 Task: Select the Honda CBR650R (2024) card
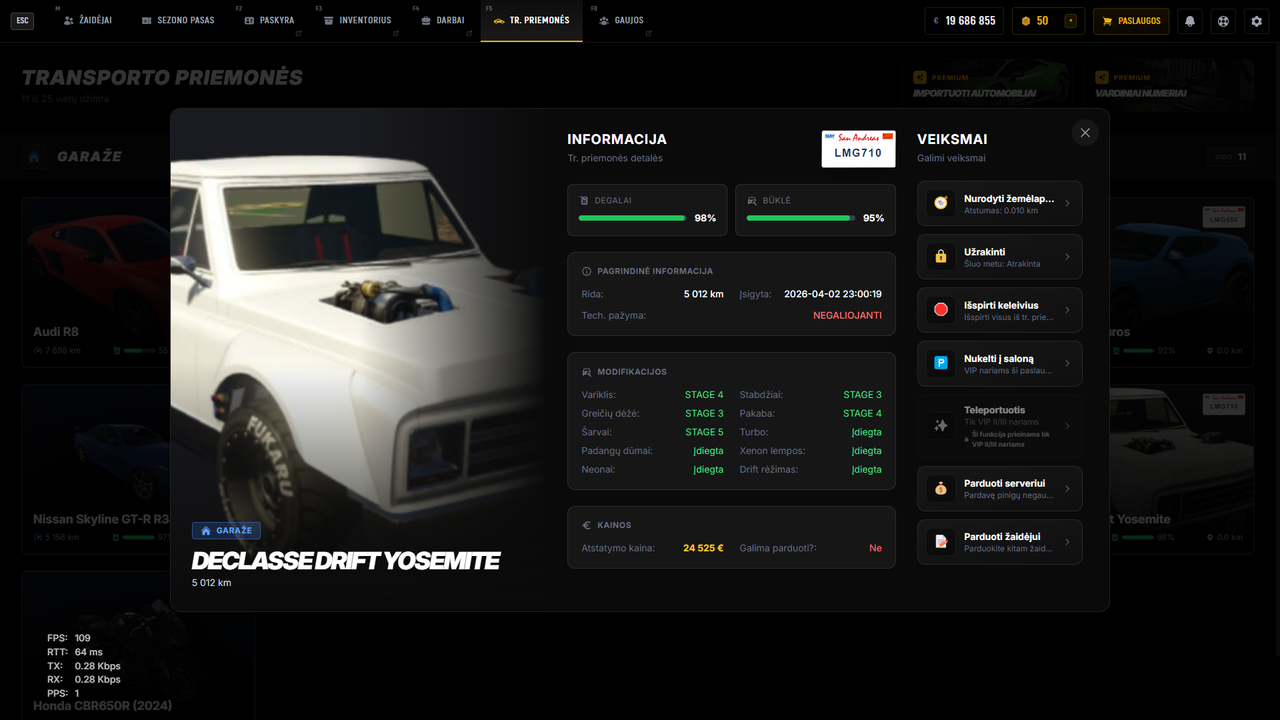coord(137,645)
